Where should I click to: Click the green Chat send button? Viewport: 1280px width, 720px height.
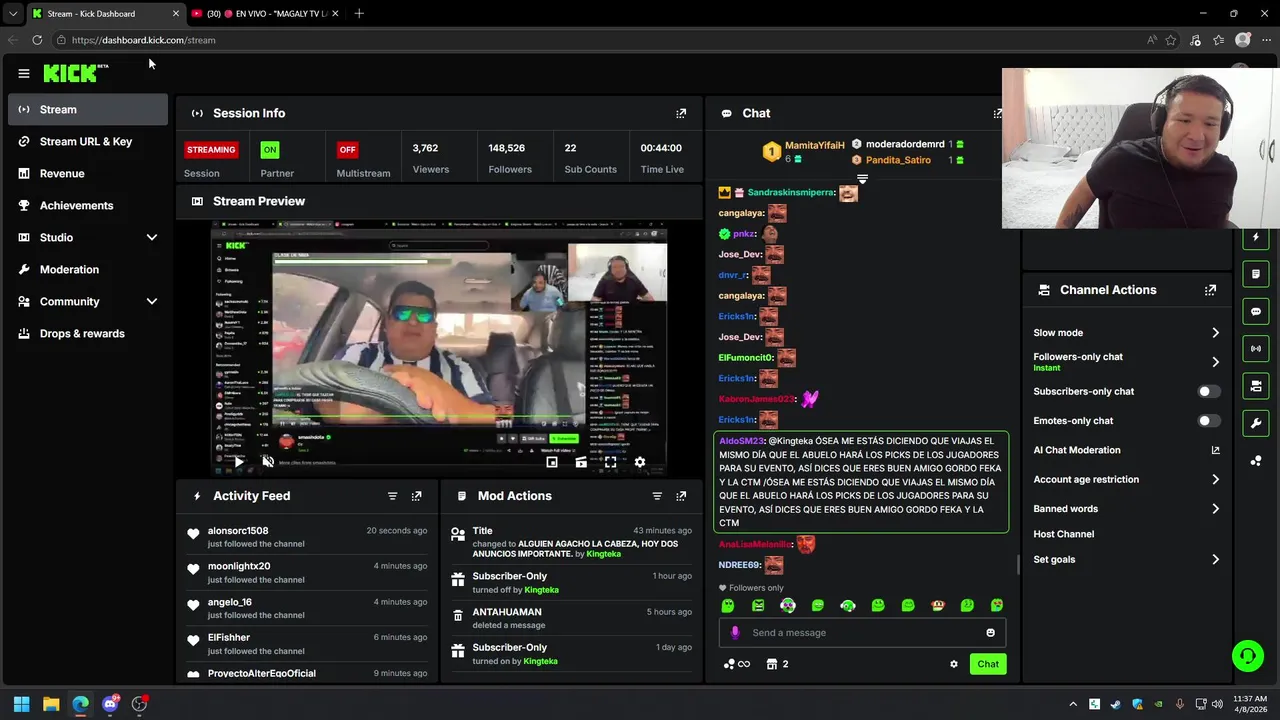click(x=988, y=664)
